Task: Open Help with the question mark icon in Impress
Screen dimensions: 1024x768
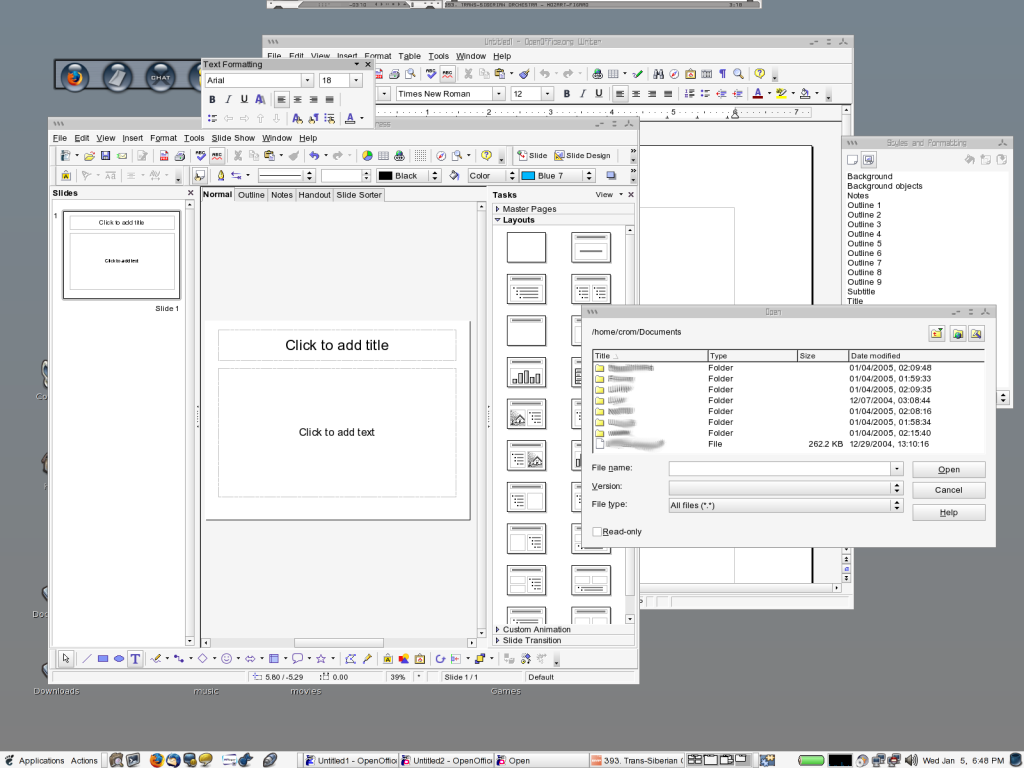Action: [x=486, y=155]
